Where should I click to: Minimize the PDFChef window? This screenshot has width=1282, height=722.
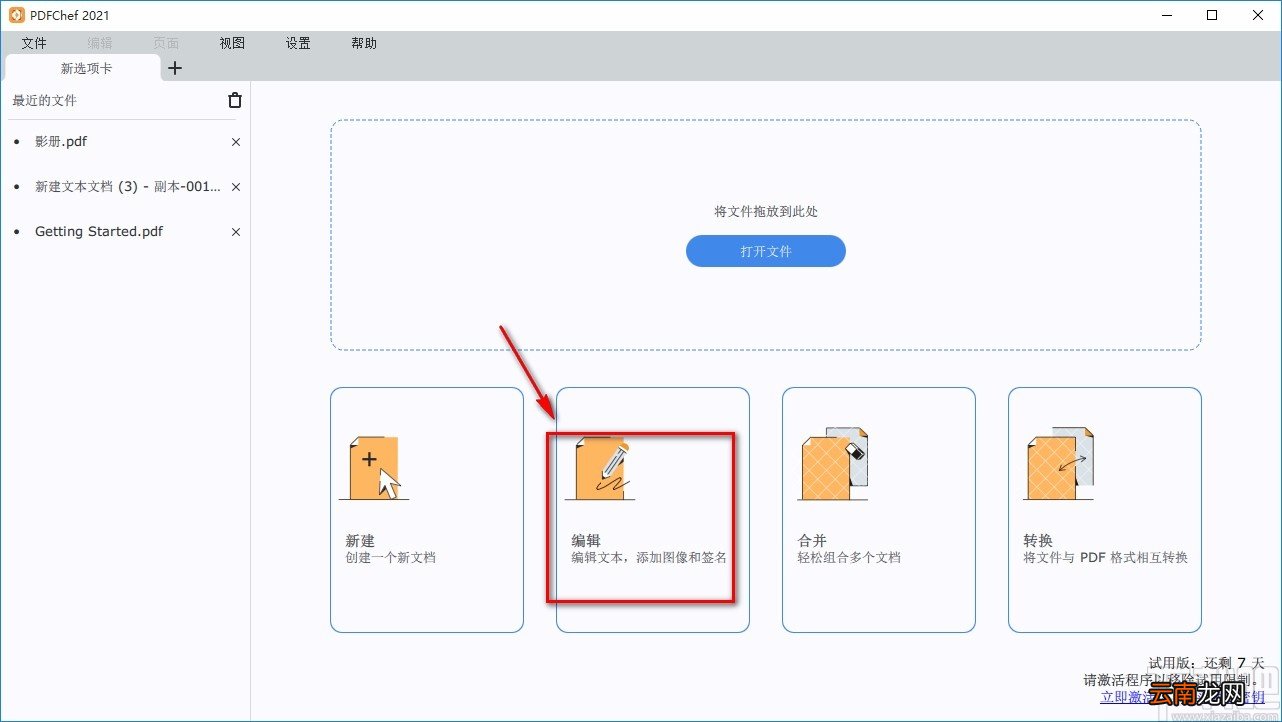pyautogui.click(x=1166, y=15)
